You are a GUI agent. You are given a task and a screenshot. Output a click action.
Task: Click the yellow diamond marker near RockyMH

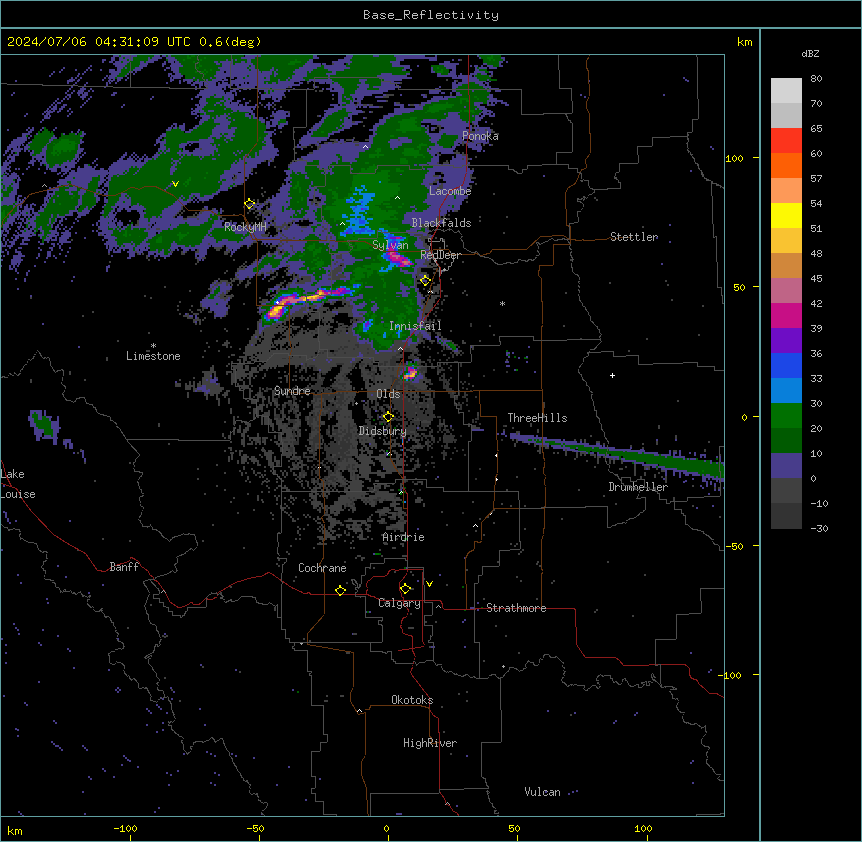click(250, 204)
